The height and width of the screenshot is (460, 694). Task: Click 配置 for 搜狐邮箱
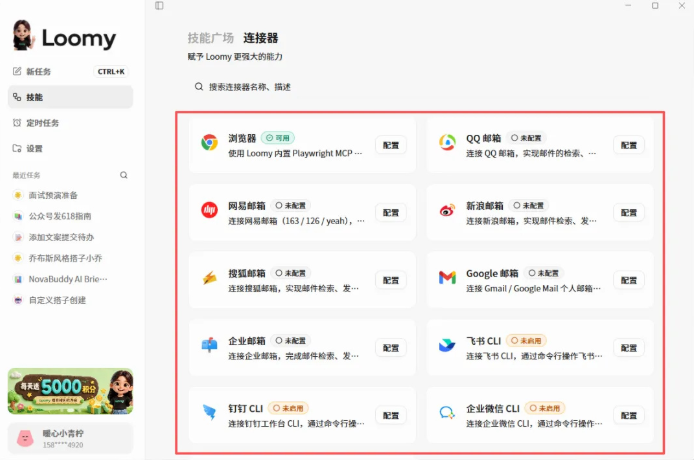pyautogui.click(x=391, y=280)
